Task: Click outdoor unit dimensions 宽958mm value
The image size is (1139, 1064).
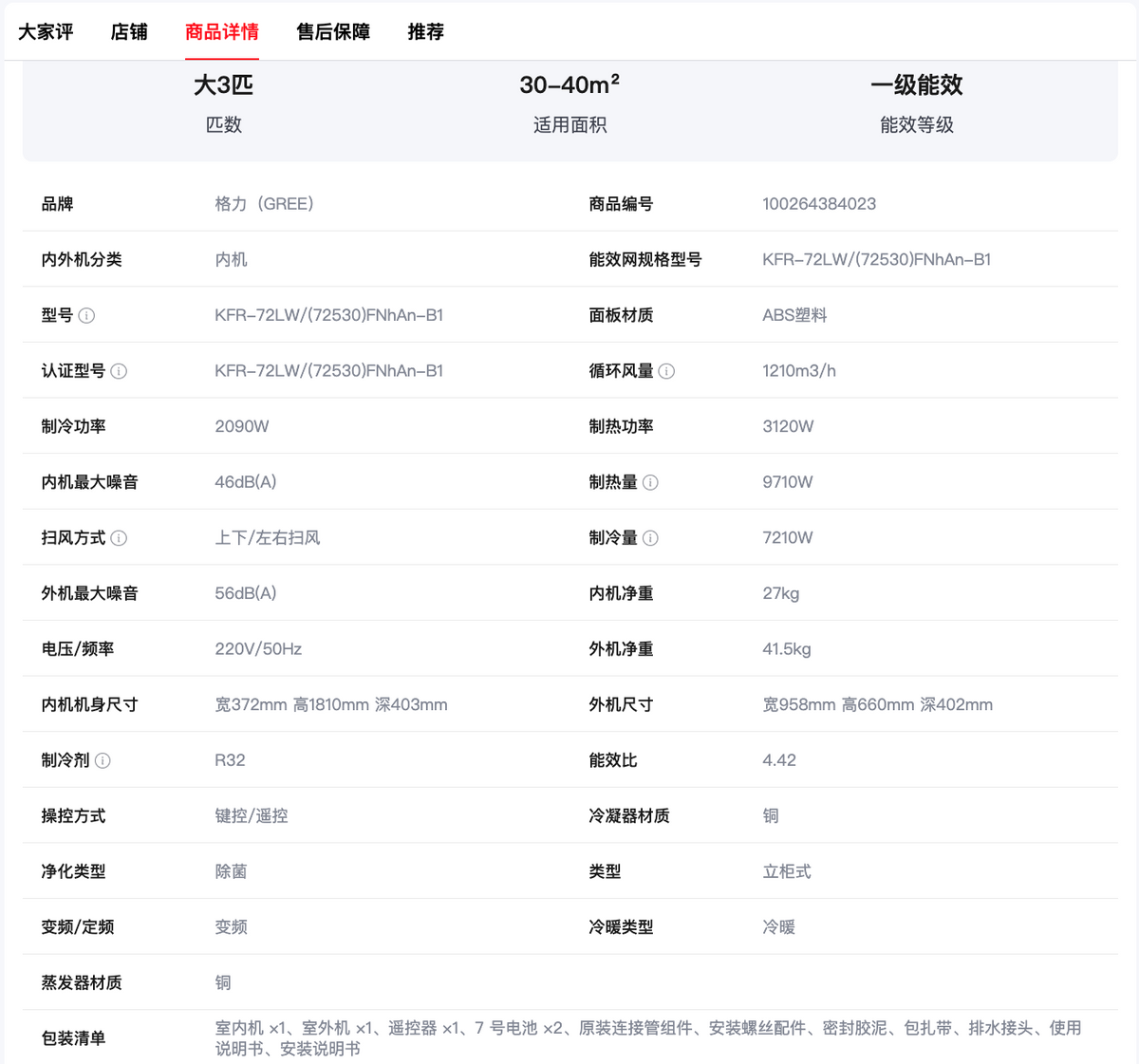Action: point(878,705)
